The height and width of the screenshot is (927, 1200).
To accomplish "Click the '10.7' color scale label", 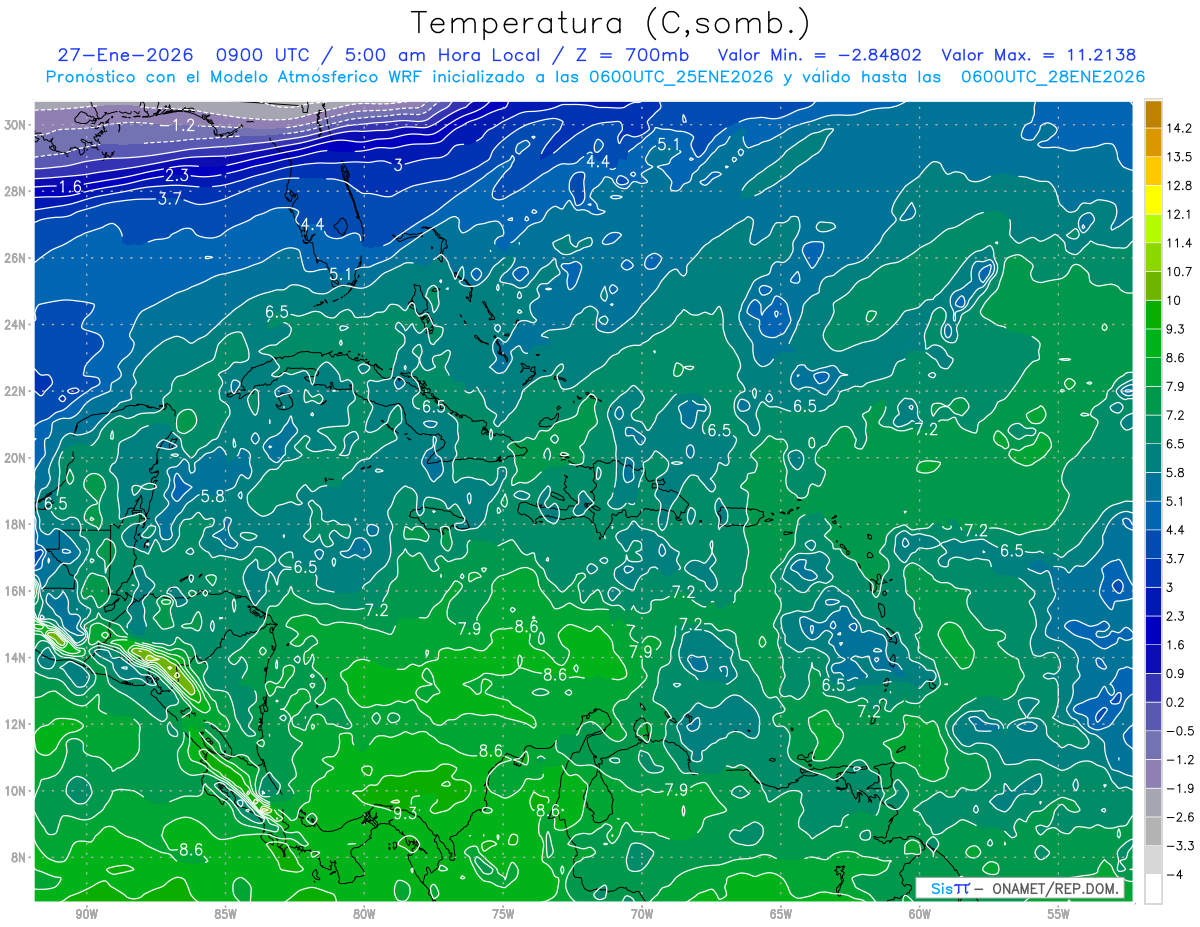I will (x=1179, y=272).
